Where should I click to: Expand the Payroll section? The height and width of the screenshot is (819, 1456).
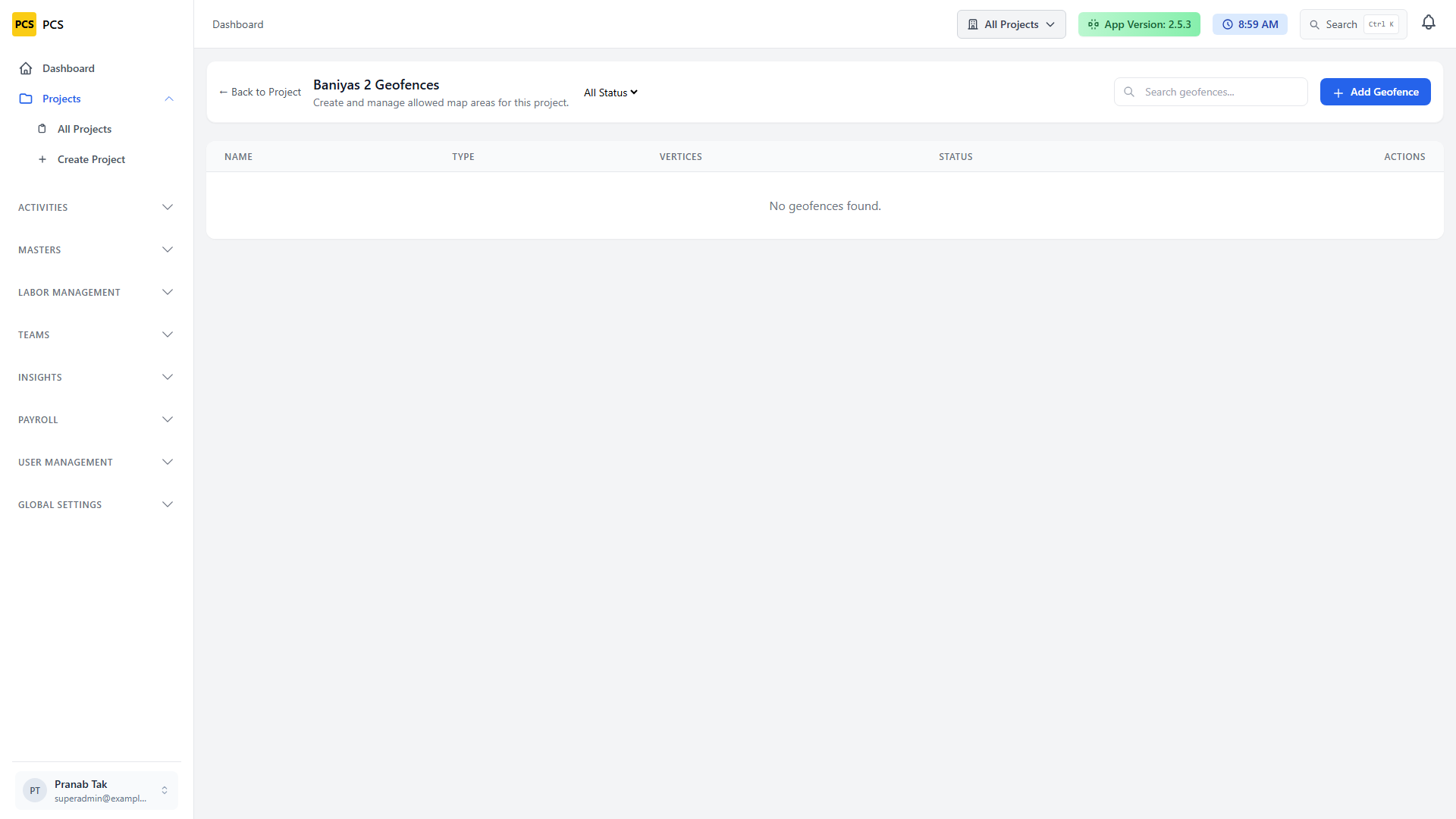click(96, 419)
